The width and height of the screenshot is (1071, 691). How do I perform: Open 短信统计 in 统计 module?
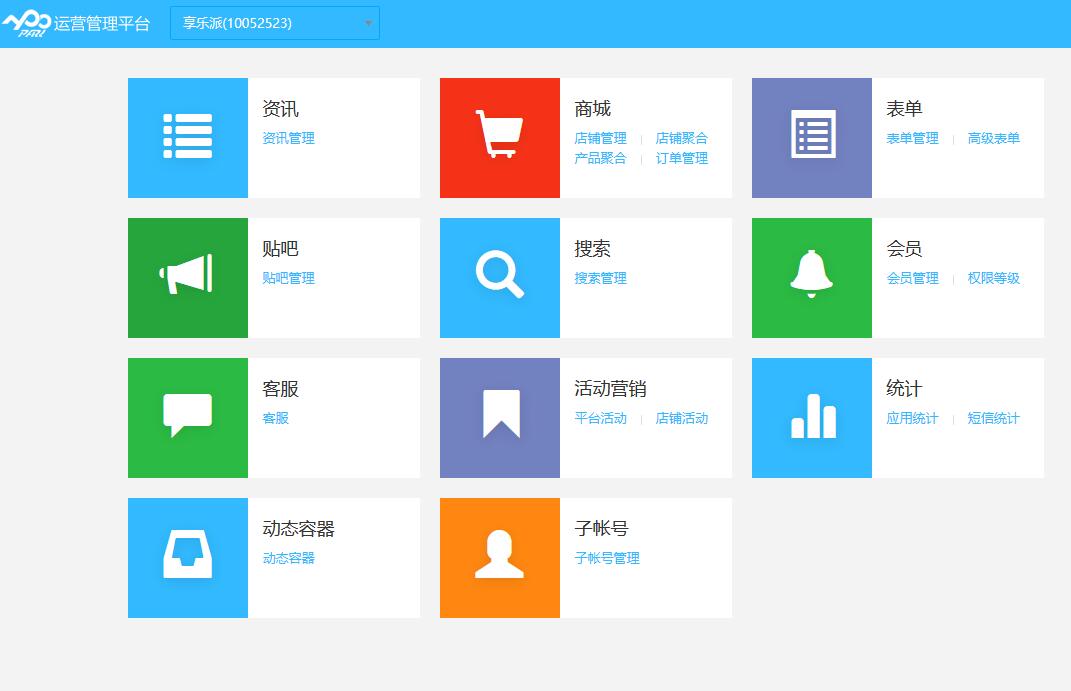[x=994, y=418]
